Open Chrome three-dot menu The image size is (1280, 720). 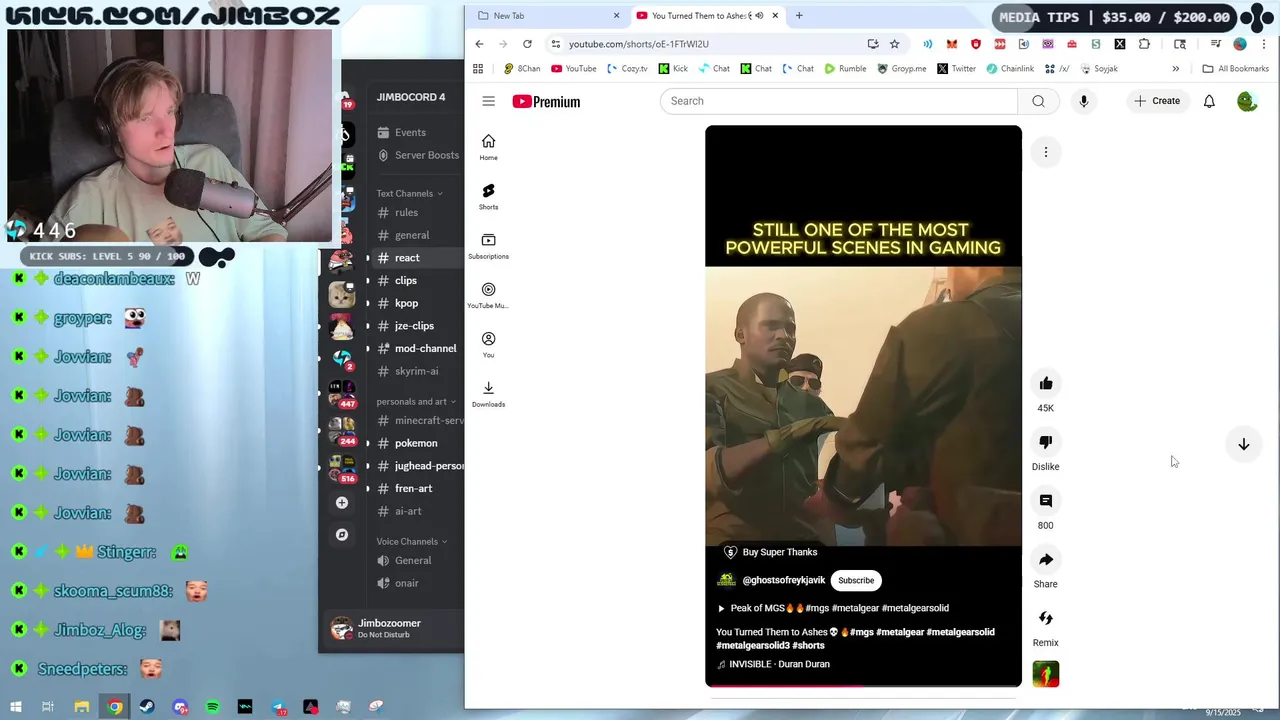(1263, 44)
